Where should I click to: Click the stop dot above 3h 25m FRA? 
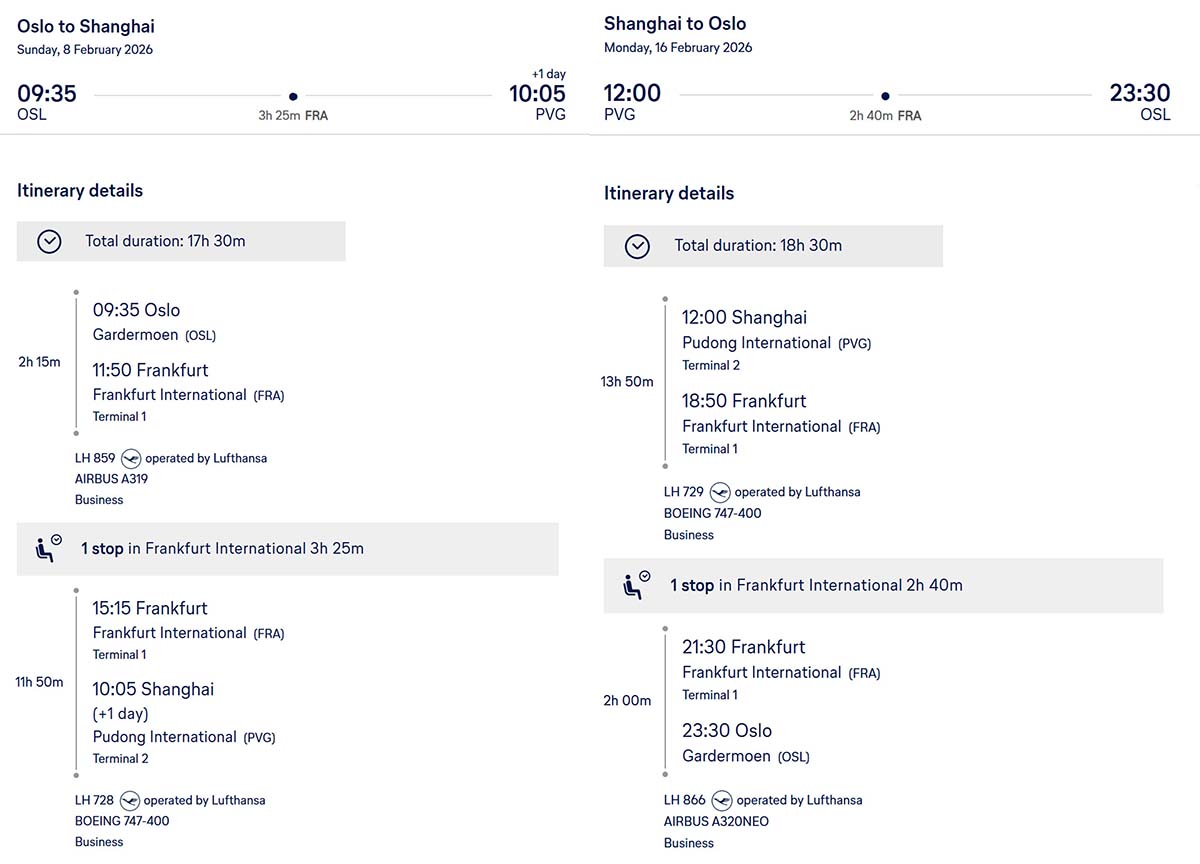[293, 96]
